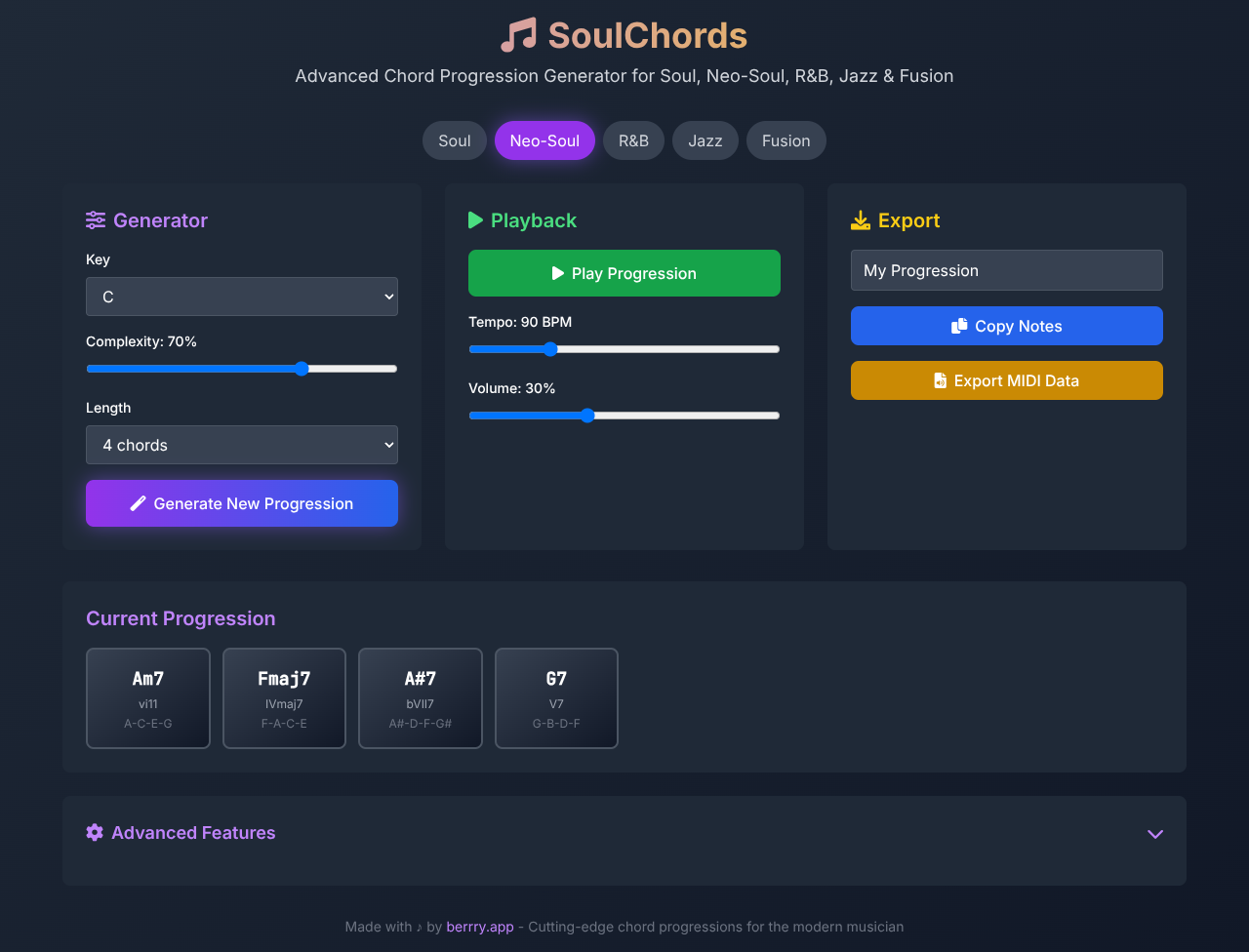Click the file icon in Export MIDI Data
Screen dimensions: 1249x952
point(940,380)
